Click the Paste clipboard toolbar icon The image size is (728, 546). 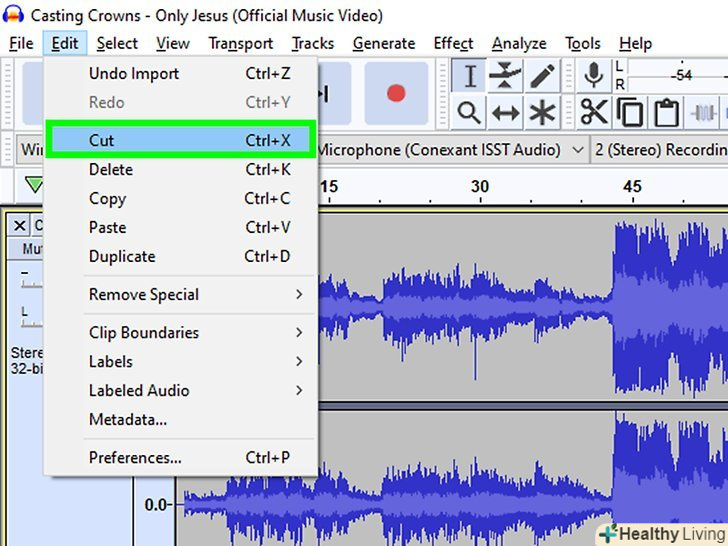pos(665,113)
